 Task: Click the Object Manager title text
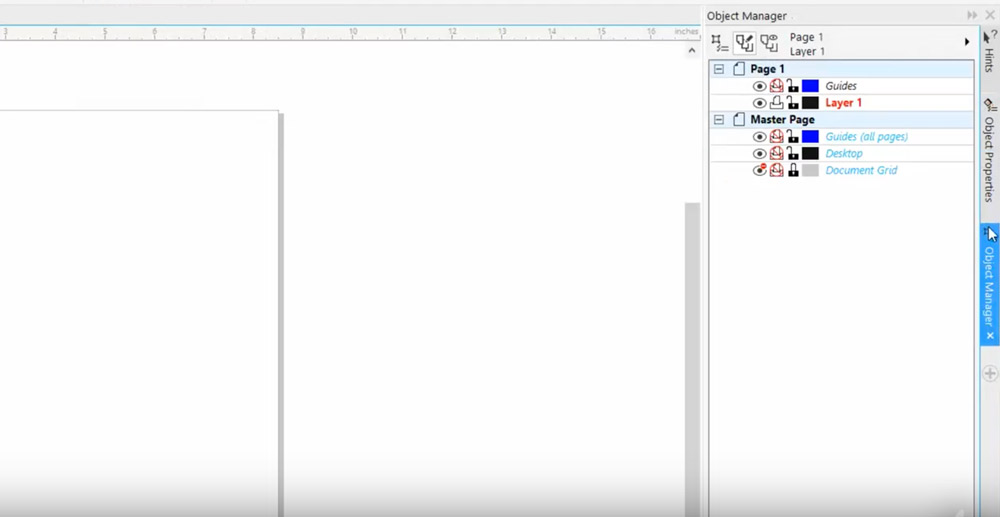coord(747,16)
